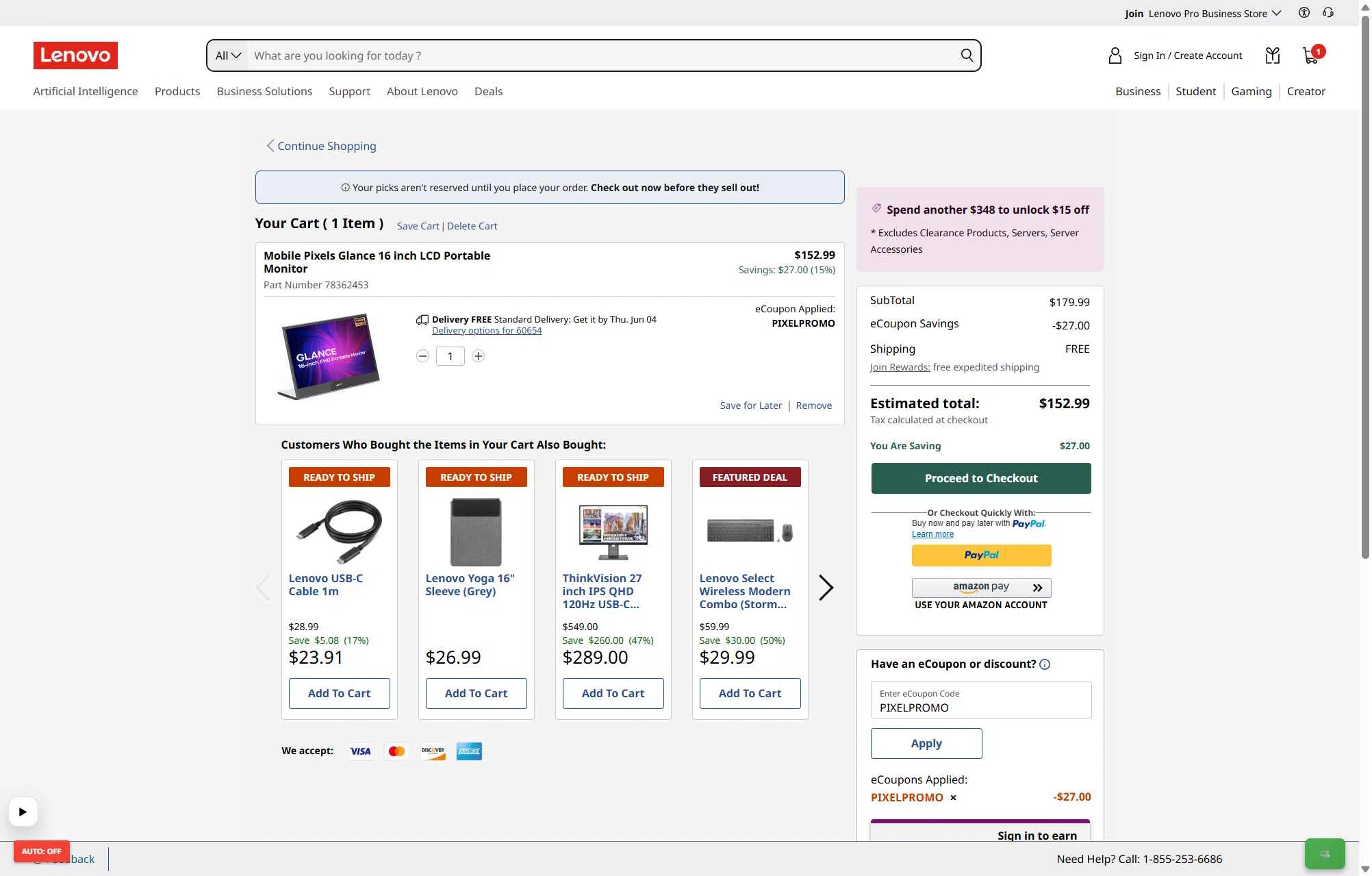Click Continue Shopping link

(321, 146)
